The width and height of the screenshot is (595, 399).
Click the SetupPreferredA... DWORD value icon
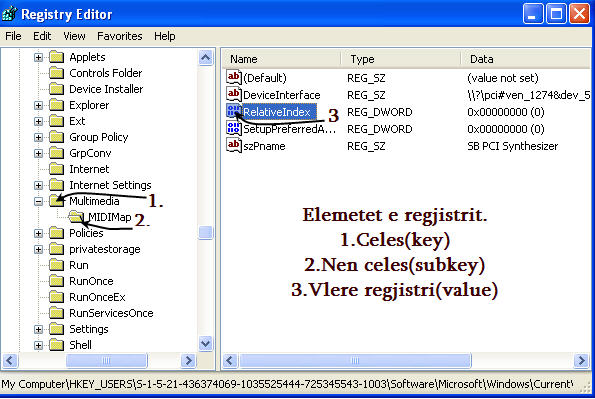coord(234,129)
